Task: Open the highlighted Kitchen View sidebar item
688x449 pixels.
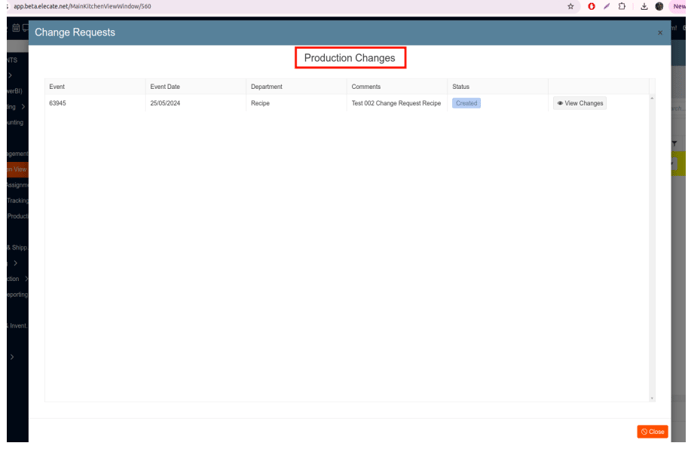Action: (18, 169)
